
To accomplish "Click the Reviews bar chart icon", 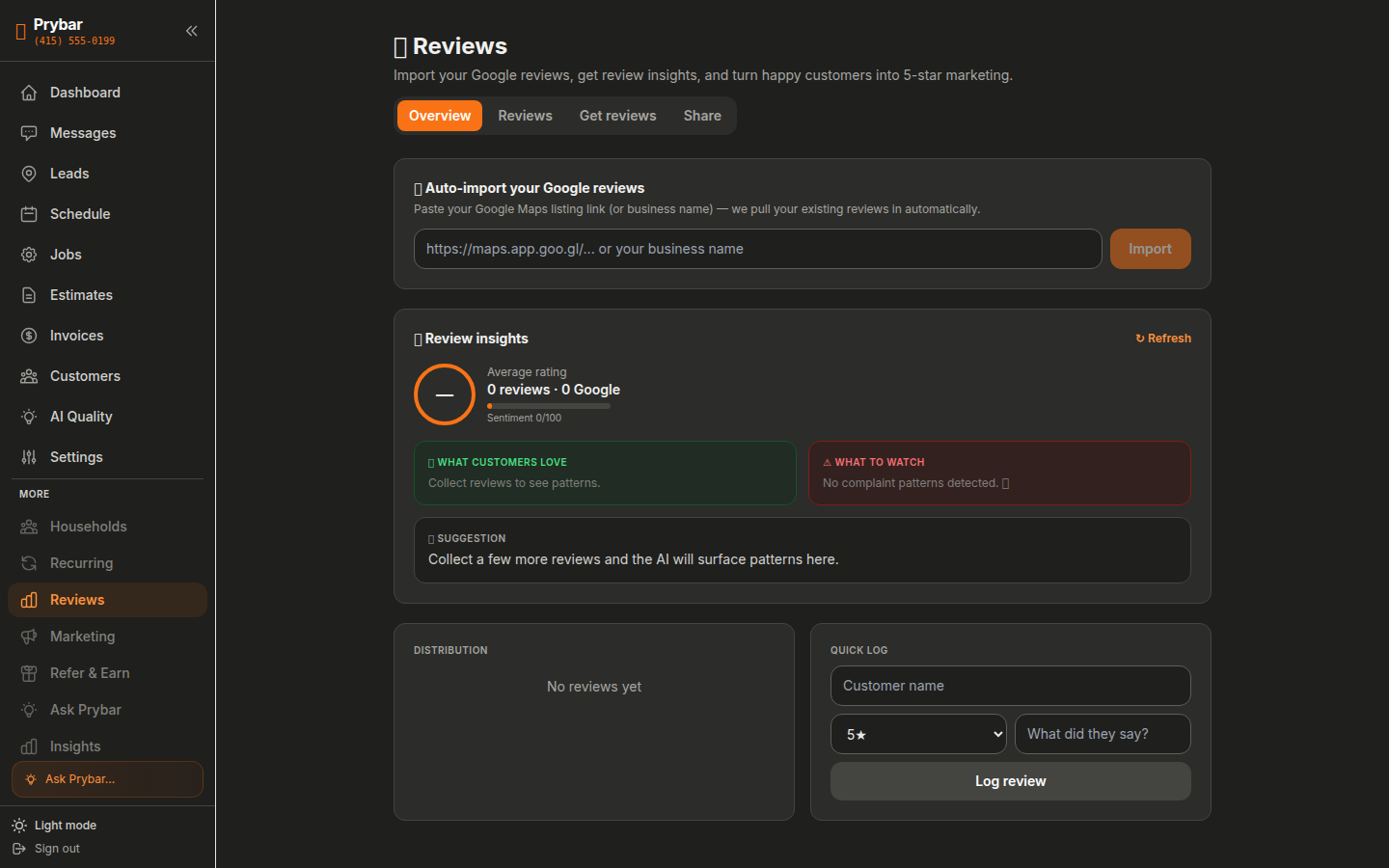I will pos(29,600).
